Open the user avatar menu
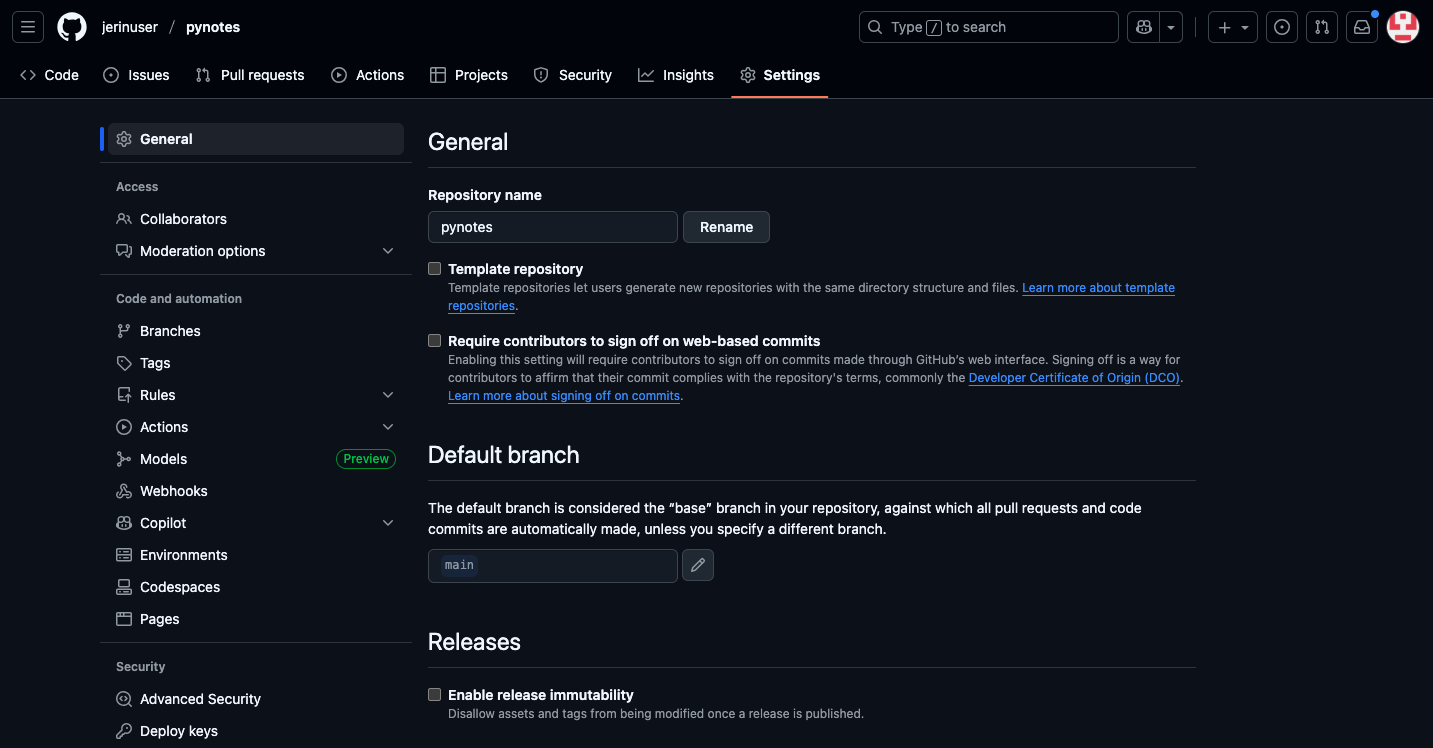Image resolution: width=1433 pixels, height=748 pixels. 1403,27
